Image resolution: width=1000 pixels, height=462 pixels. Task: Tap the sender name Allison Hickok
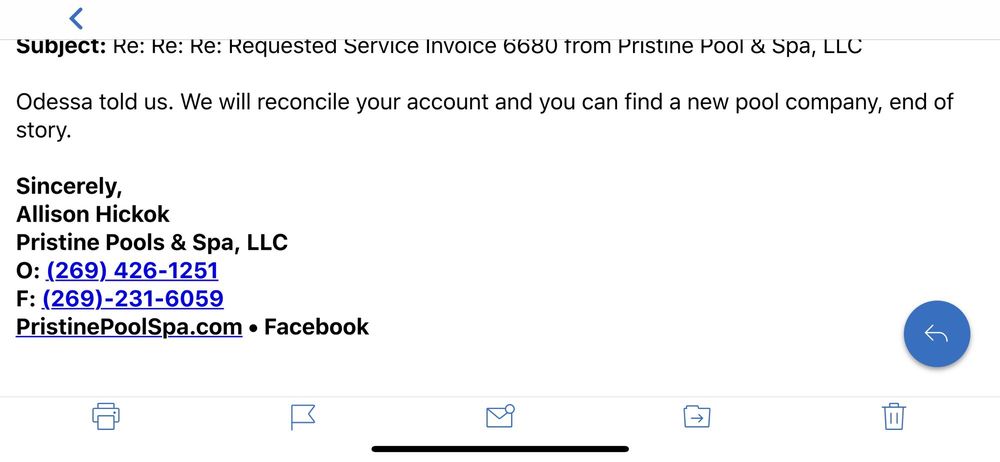coord(93,214)
